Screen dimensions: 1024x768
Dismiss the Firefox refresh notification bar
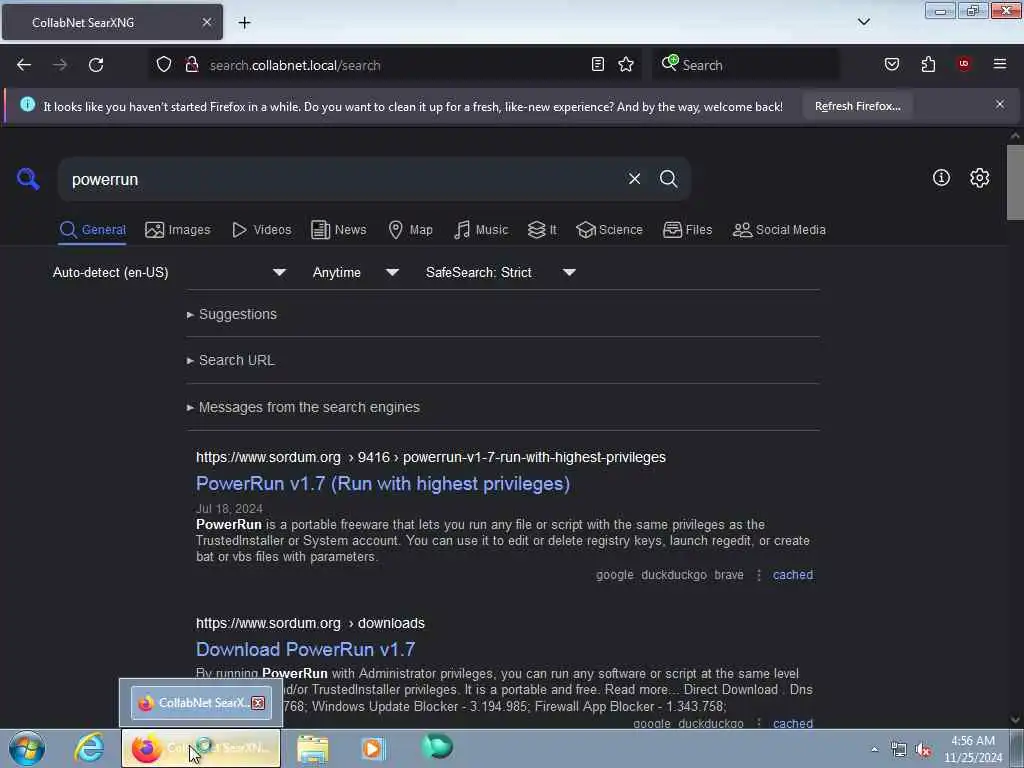coord(1000,104)
